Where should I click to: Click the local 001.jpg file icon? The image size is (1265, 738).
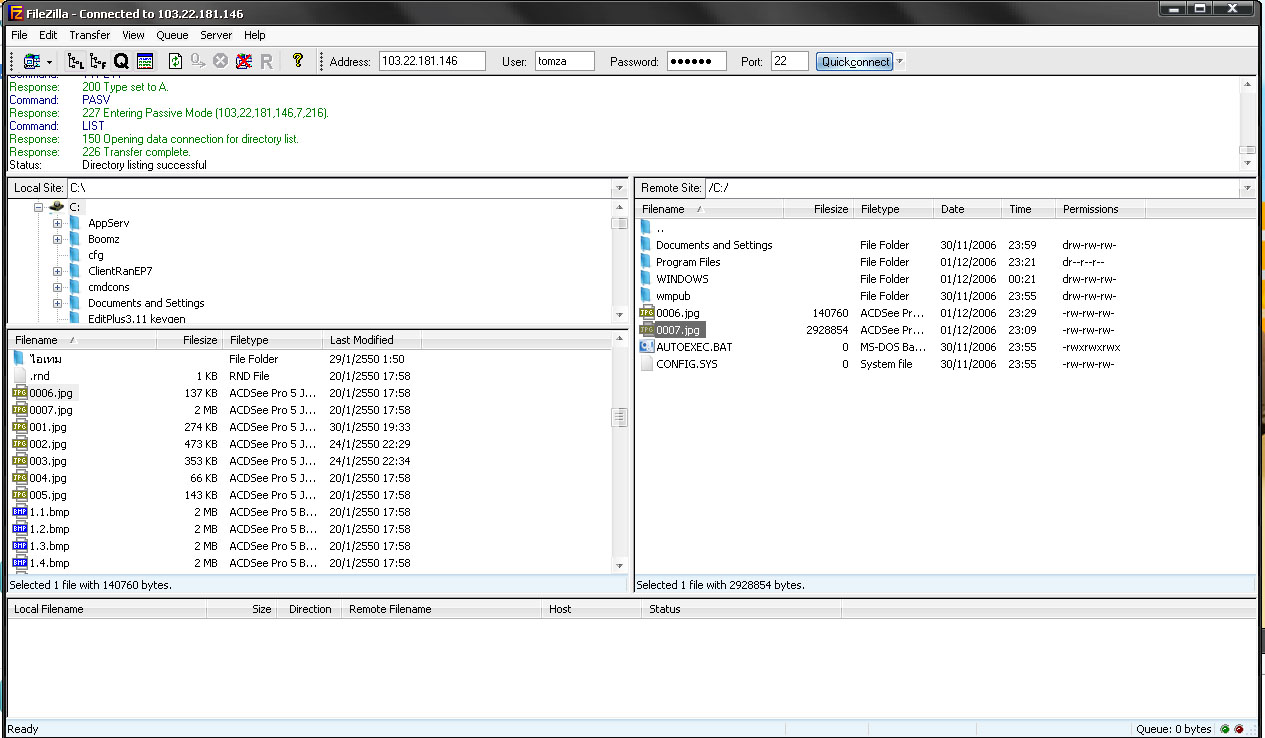pos(19,427)
